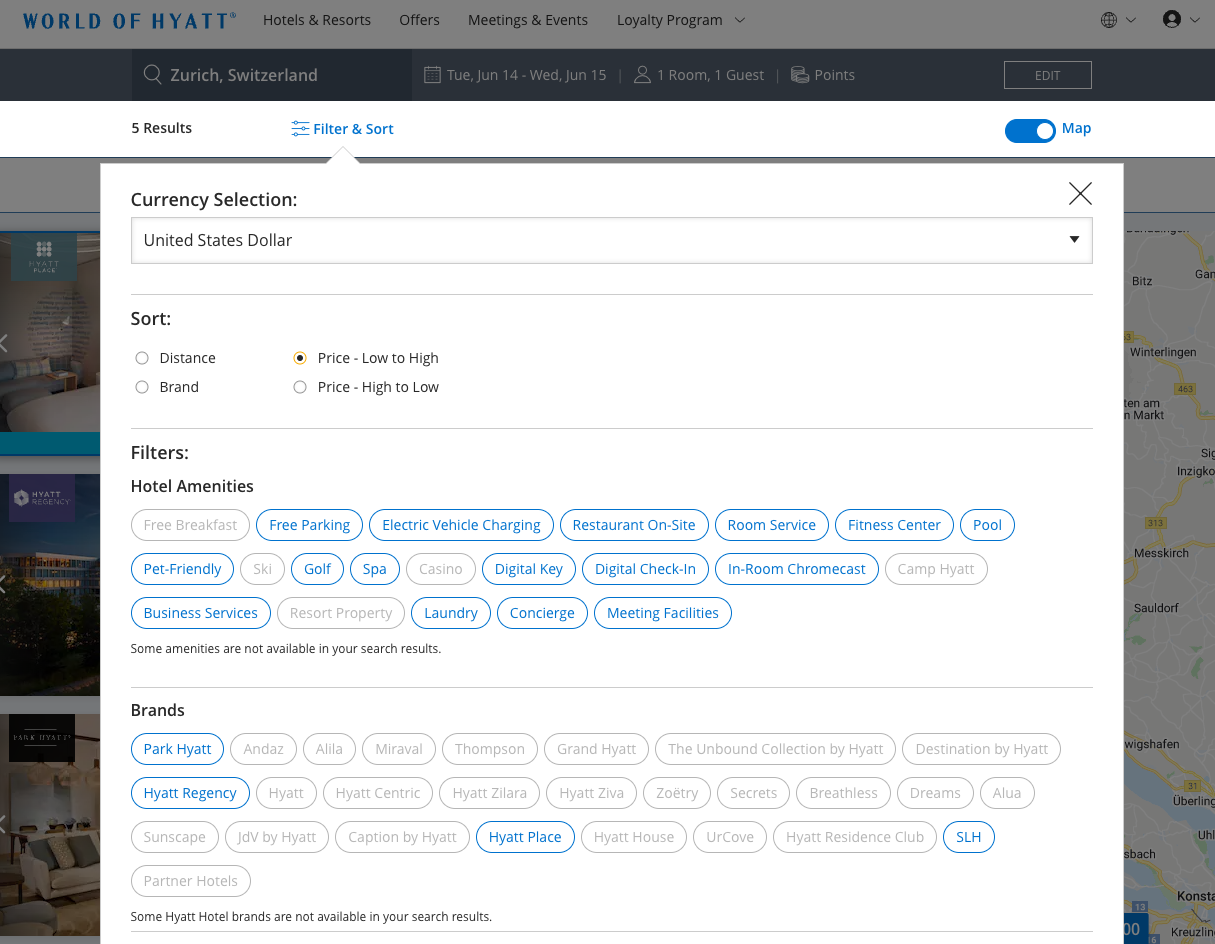Viewport: 1215px width, 944px height.
Task: Click the Tue, Jun 14 - Wed, Jun 15 dates
Action: pyautogui.click(x=527, y=75)
